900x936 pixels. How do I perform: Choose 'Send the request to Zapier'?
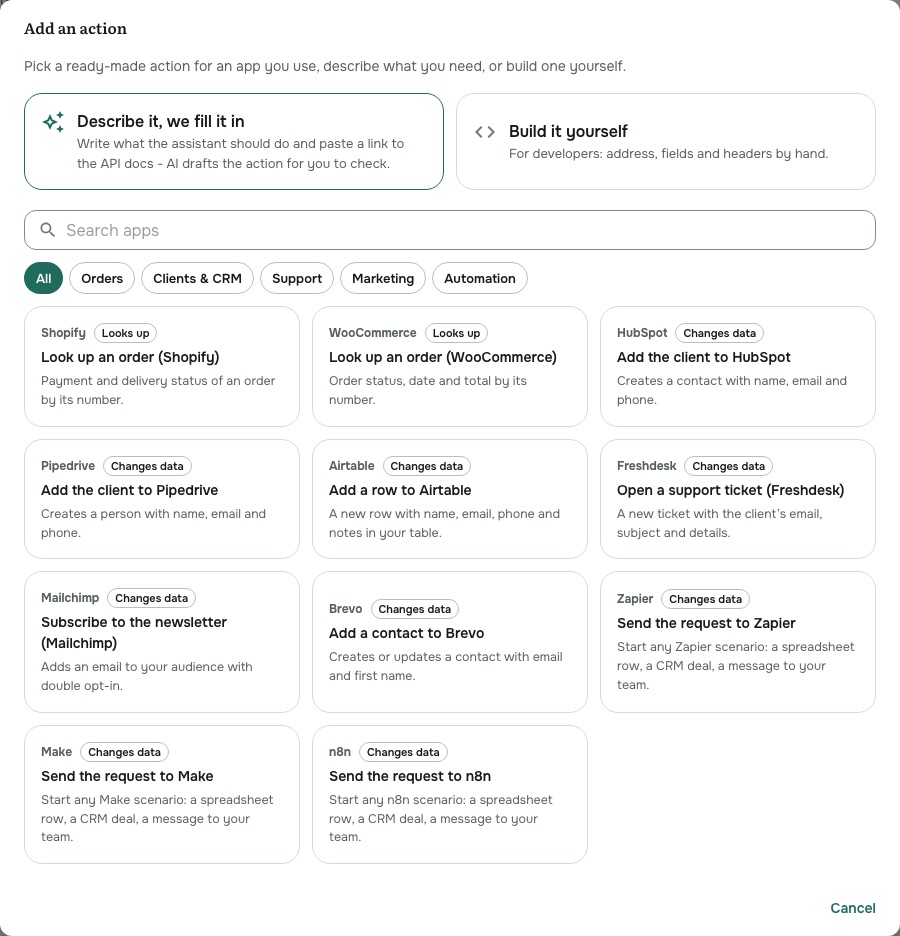pyautogui.click(x=738, y=642)
